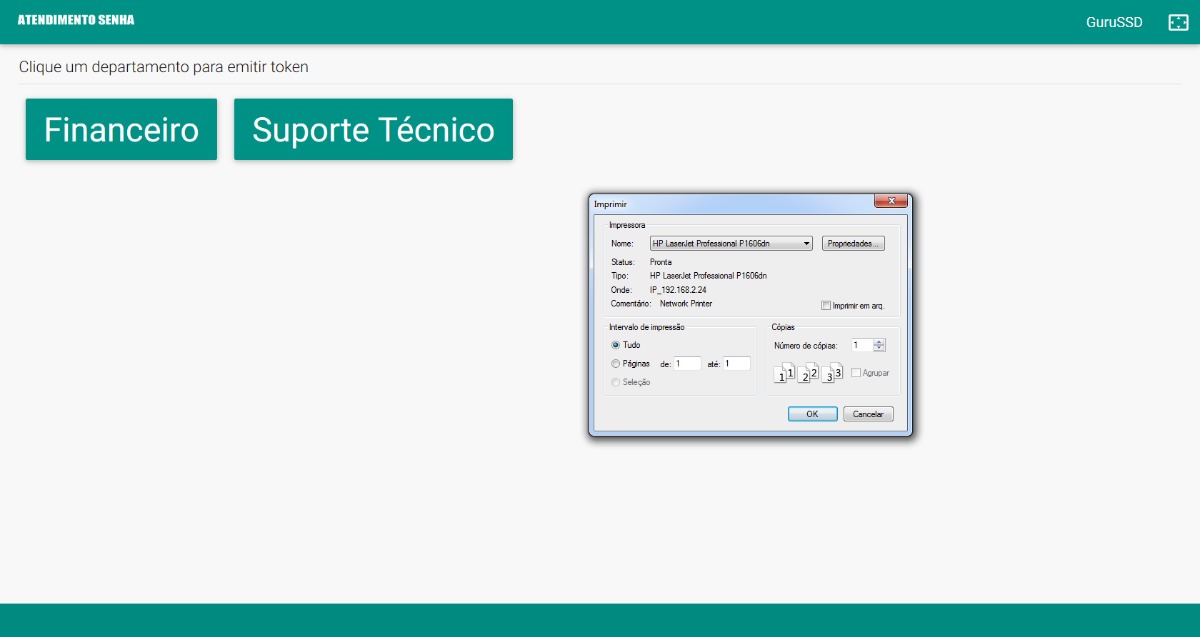Select the Tudo radio button
This screenshot has height=637, width=1200.
(x=616, y=345)
